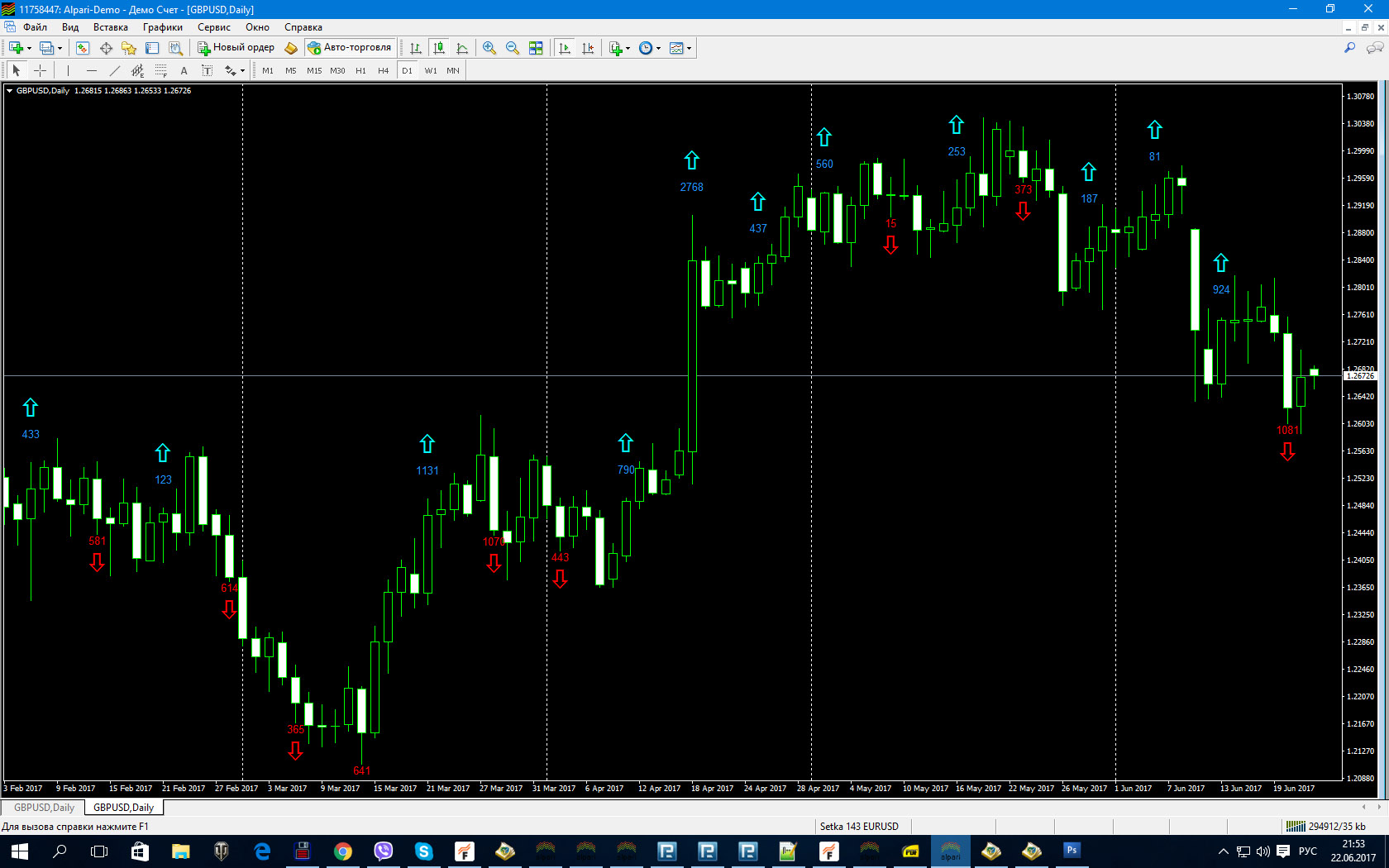Switch timeframe to M30

[x=337, y=70]
